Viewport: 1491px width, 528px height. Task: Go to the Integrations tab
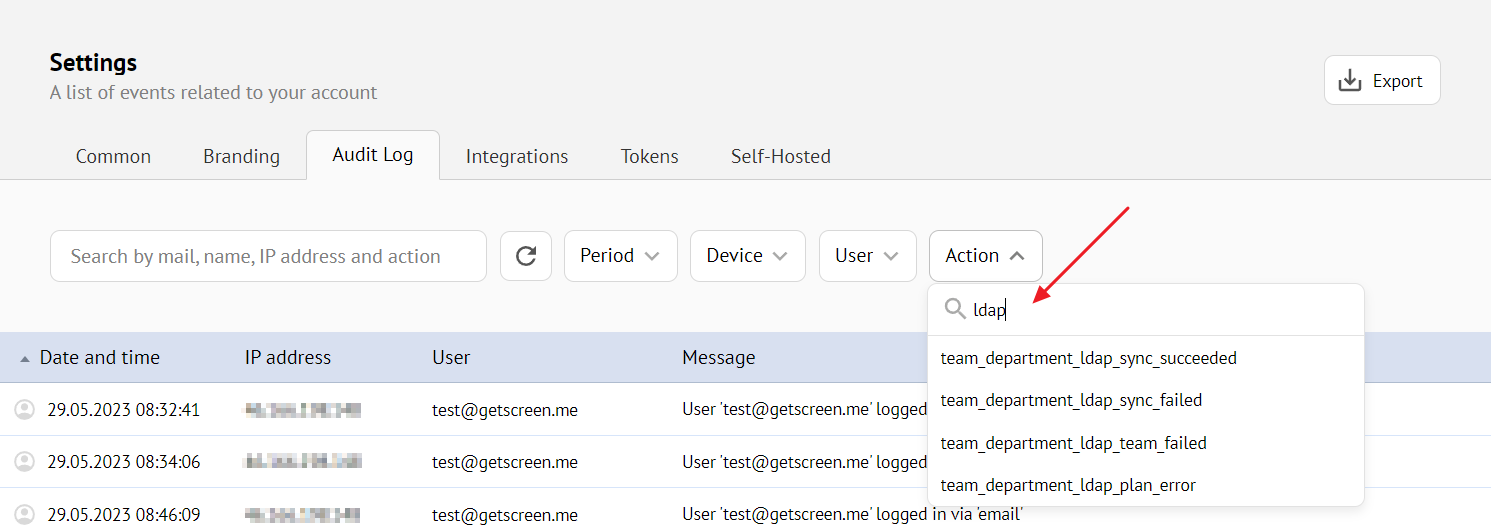click(517, 157)
